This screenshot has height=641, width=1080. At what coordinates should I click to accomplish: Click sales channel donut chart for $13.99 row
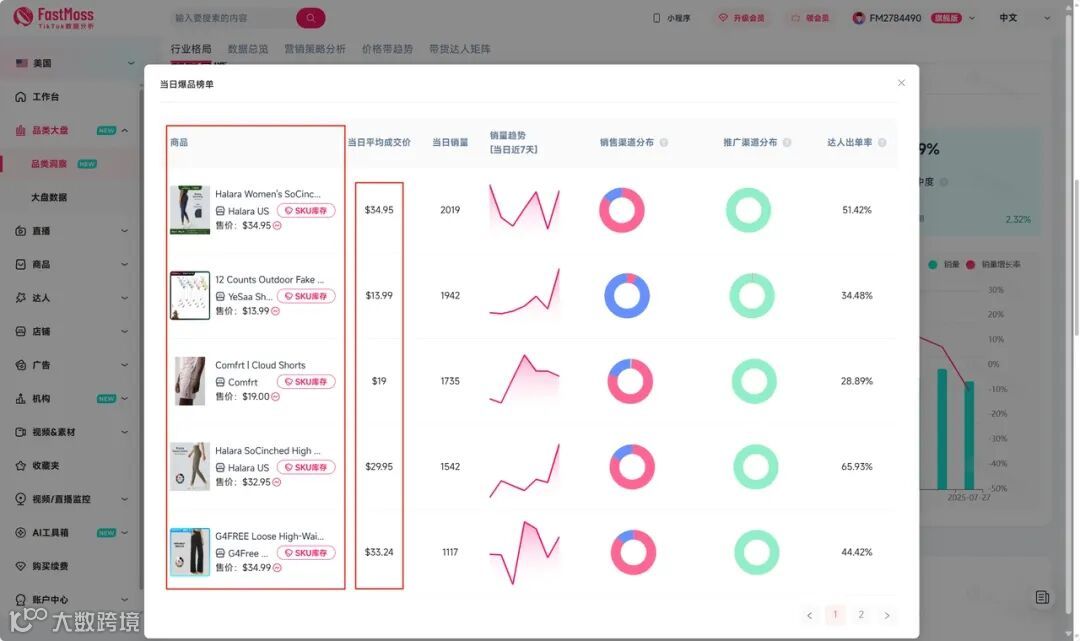627,296
